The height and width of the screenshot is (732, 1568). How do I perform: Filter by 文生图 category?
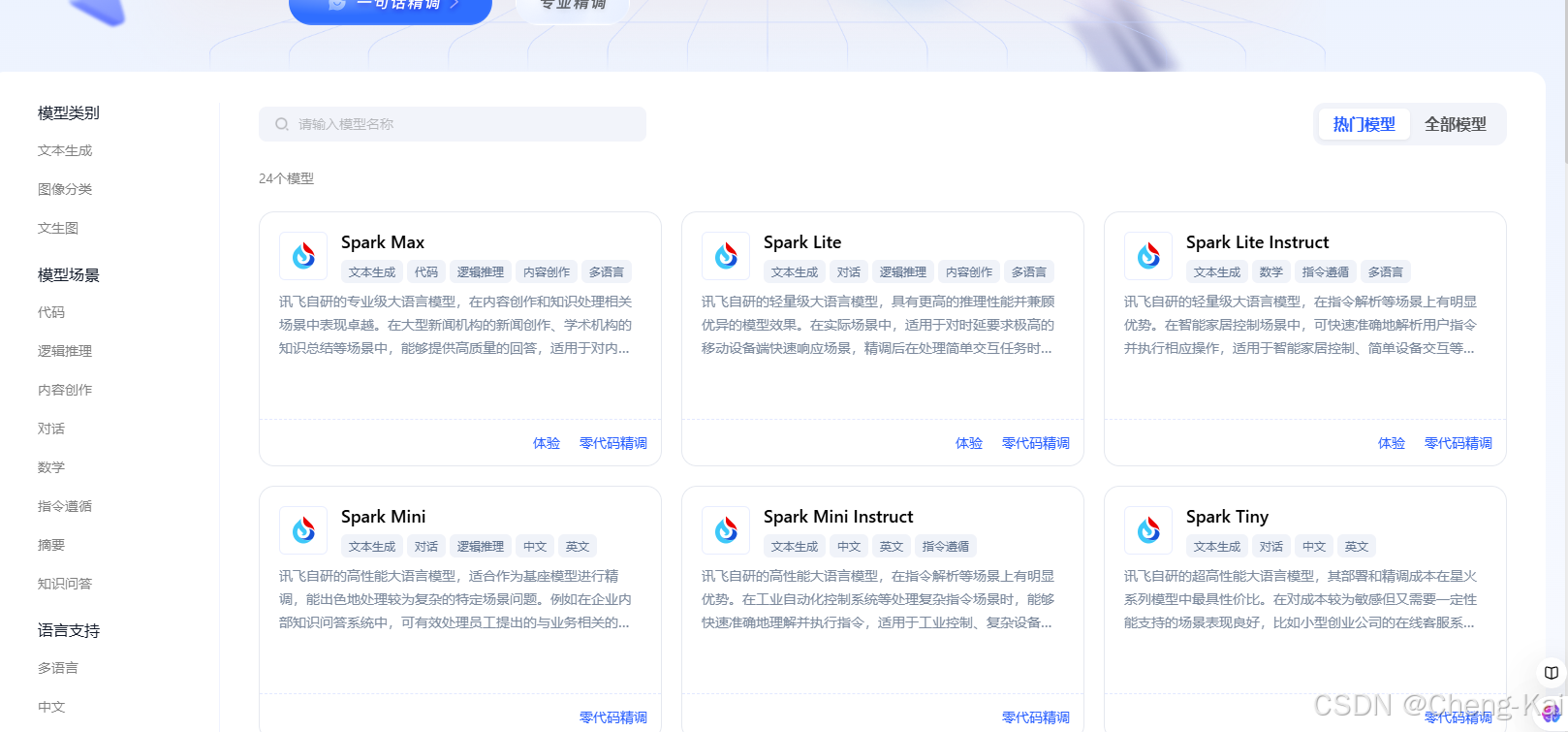click(58, 228)
